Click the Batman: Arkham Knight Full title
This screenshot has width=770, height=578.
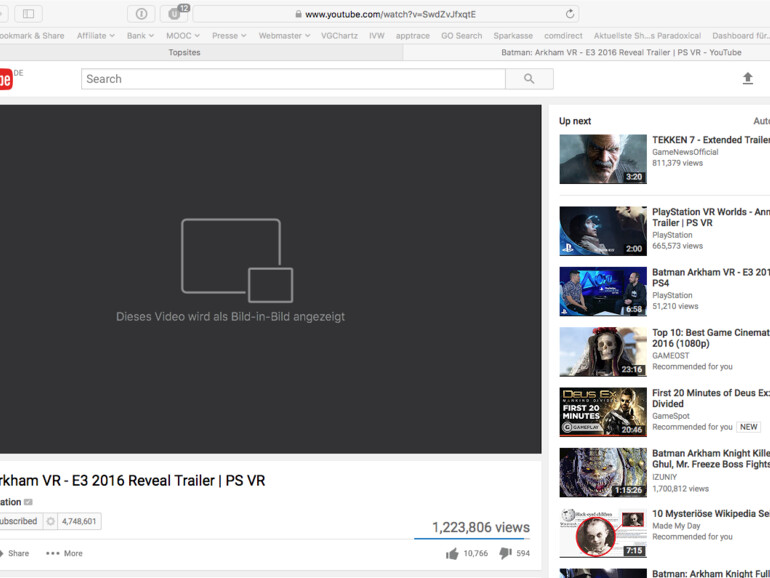(711, 573)
